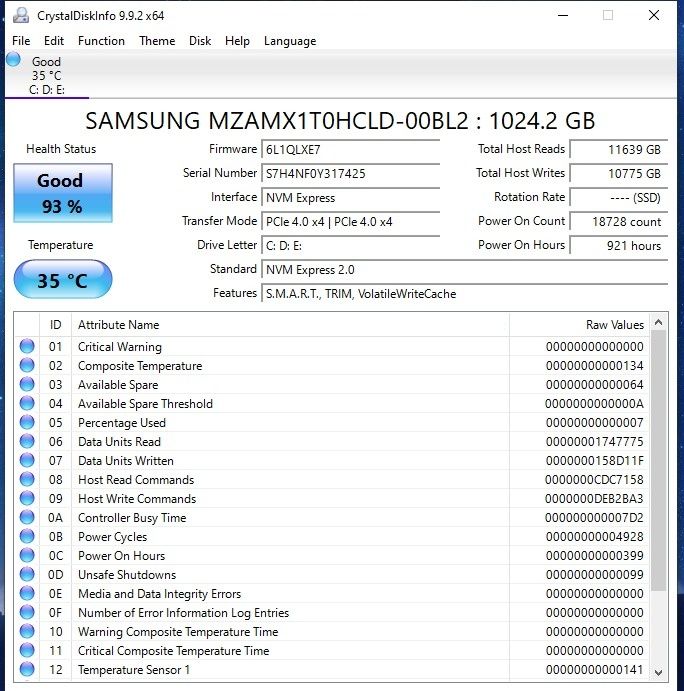
Task: Click the 35 °C temperature button
Action: pyautogui.click(x=63, y=279)
